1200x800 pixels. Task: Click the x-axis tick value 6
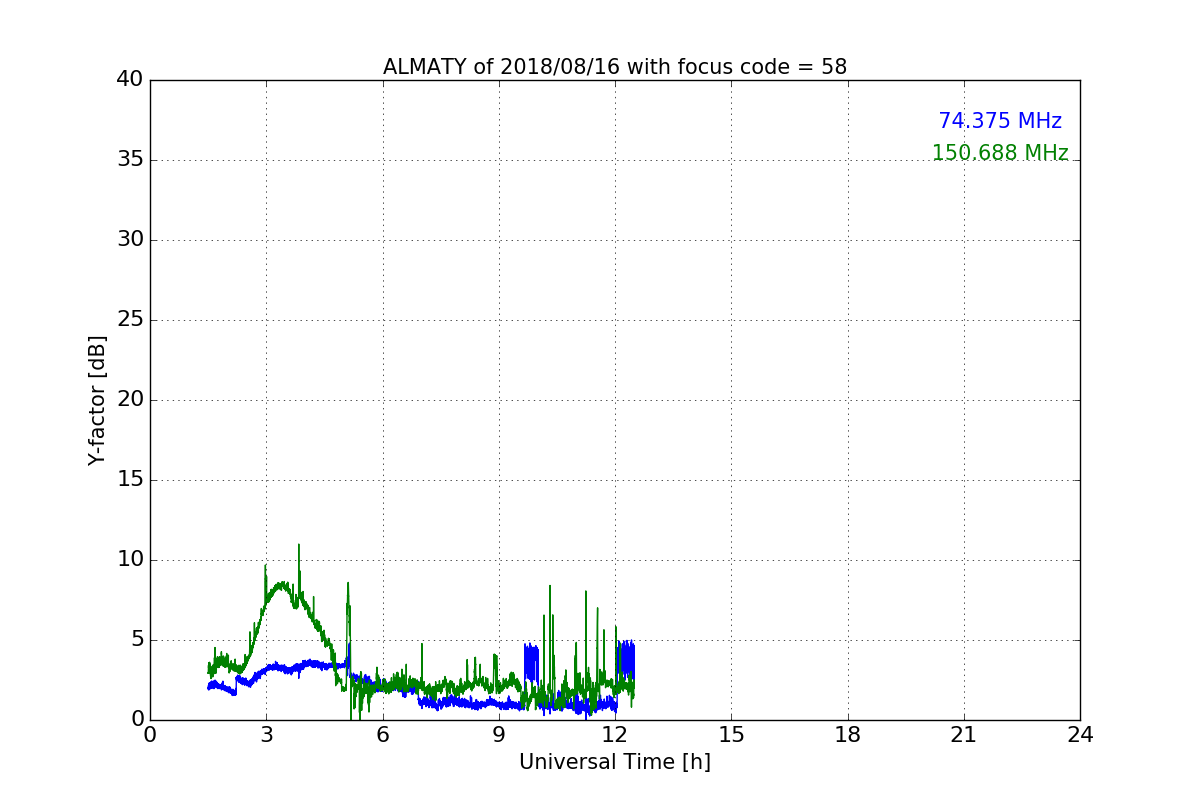(383, 735)
